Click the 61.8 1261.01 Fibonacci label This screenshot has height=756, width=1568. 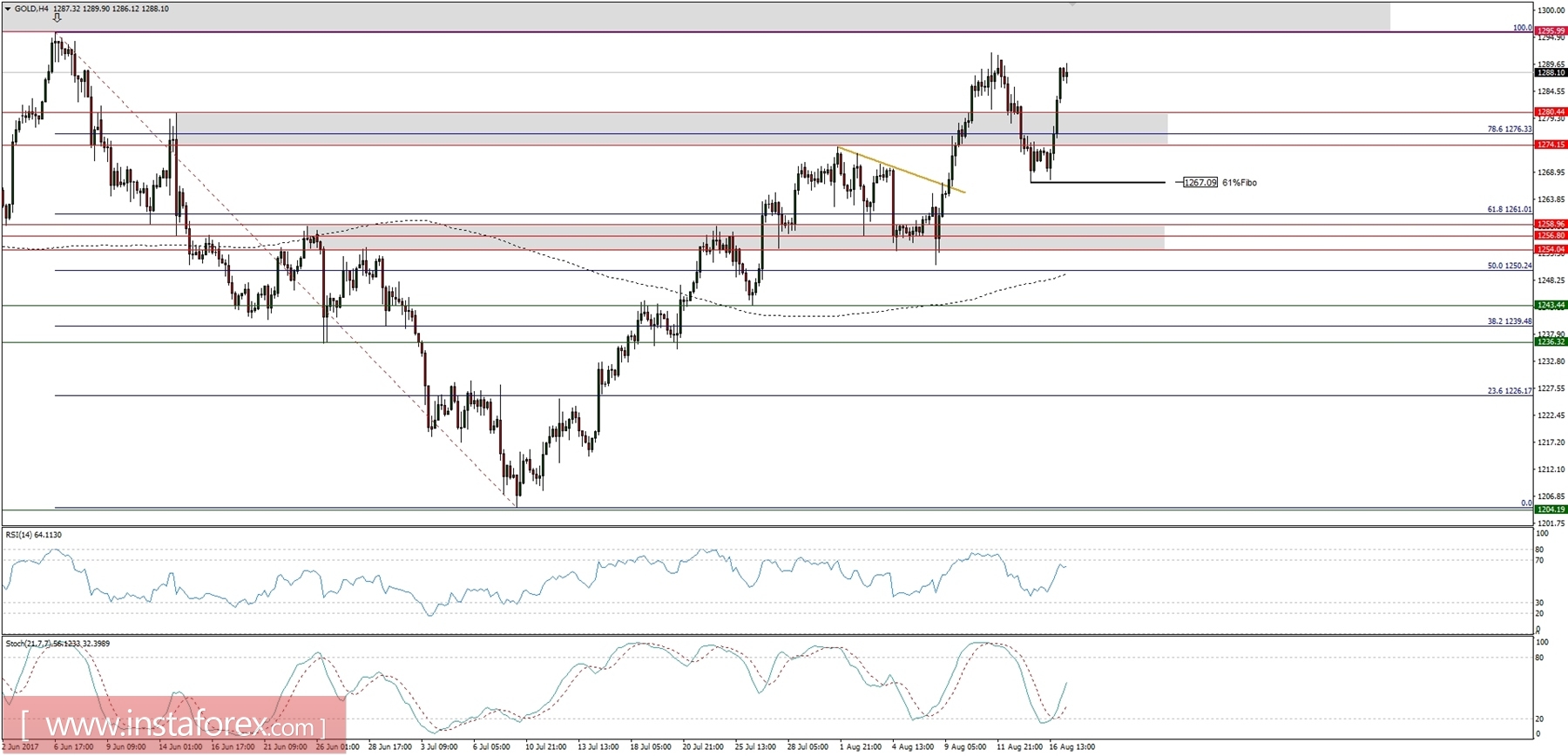click(1509, 210)
